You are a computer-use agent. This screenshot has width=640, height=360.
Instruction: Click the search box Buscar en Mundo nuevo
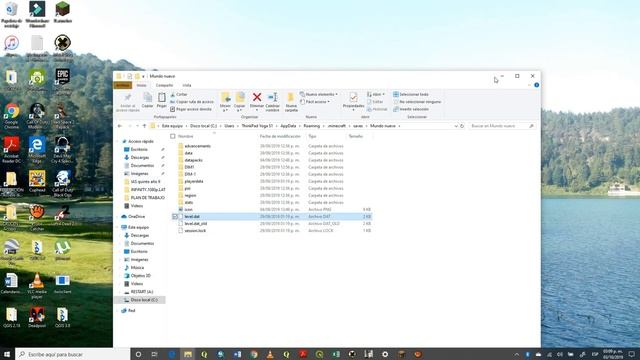point(502,126)
